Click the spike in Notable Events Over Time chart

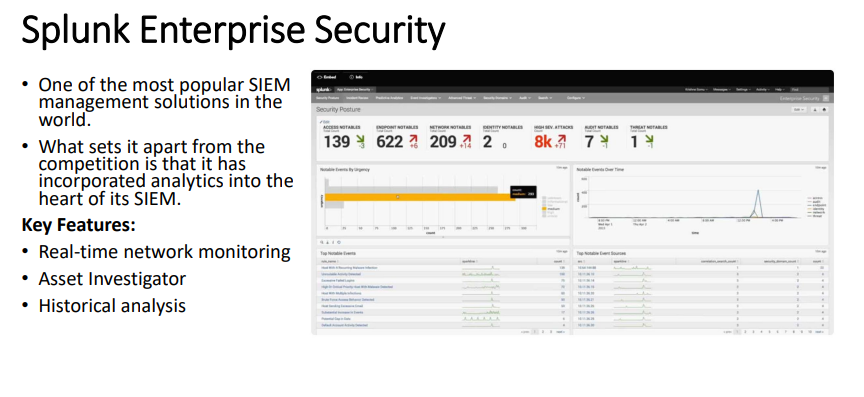(759, 203)
